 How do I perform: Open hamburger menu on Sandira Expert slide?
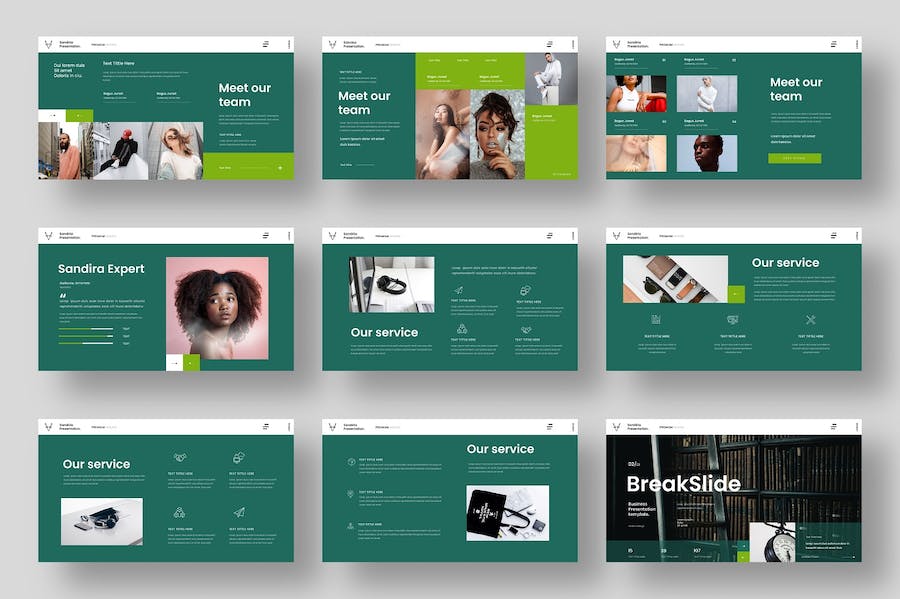[266, 236]
